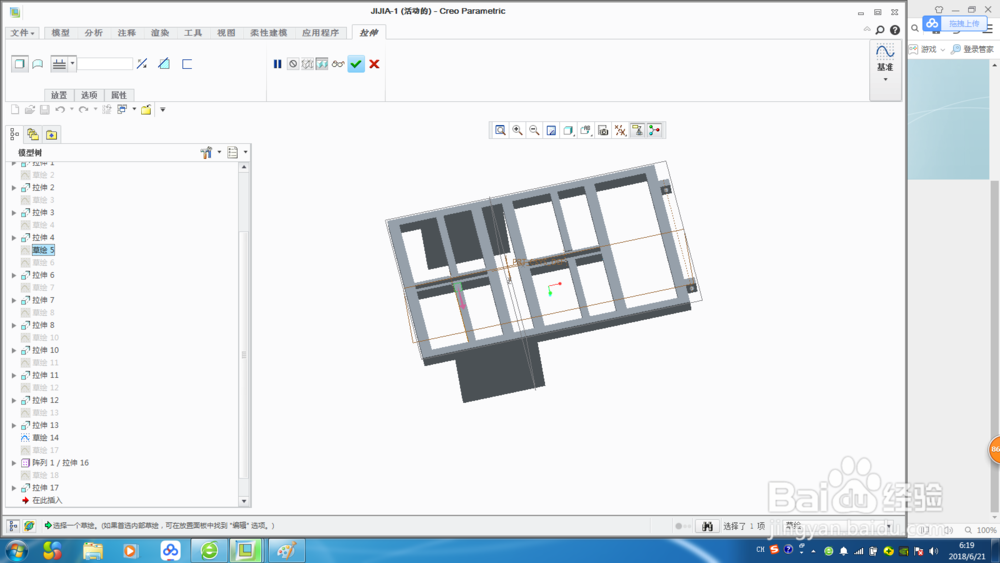The image size is (1000, 563).
Task: Expand the 拉伸 10 tree node
Action: 14,350
